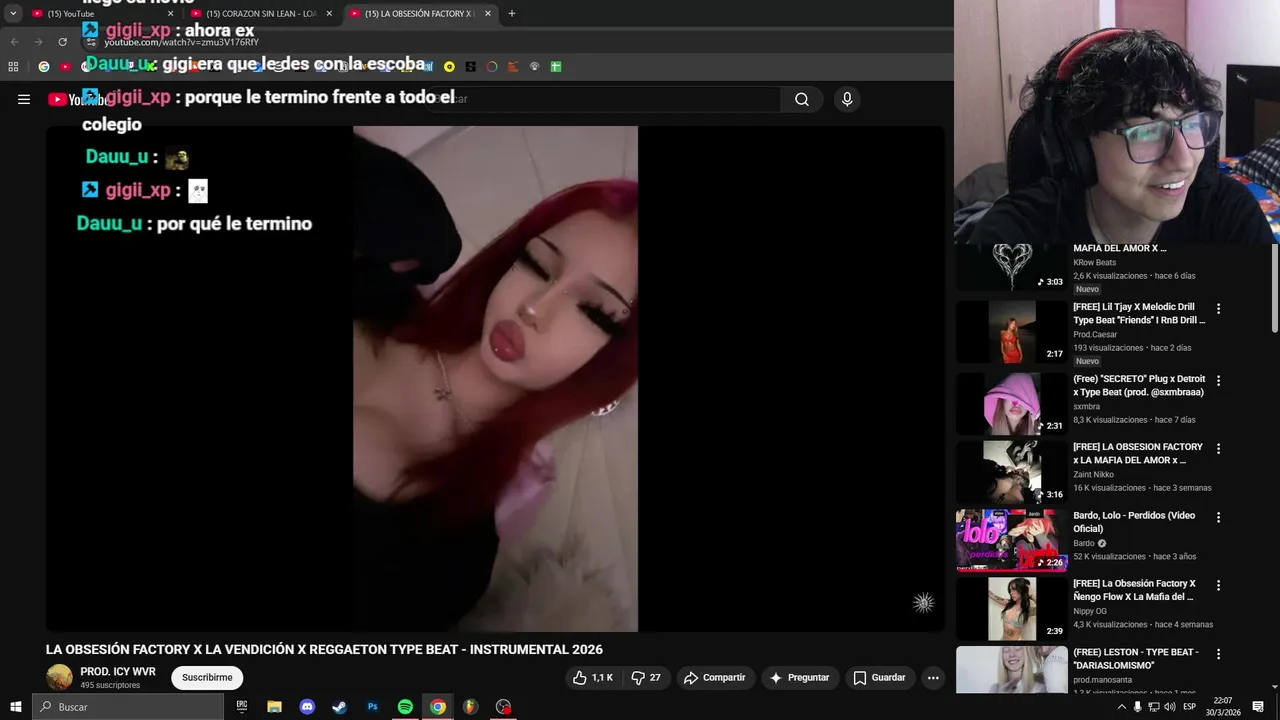Open Bardo, Lolo - Perdidos thumbnail
This screenshot has height=720, width=1280.
(1012, 540)
